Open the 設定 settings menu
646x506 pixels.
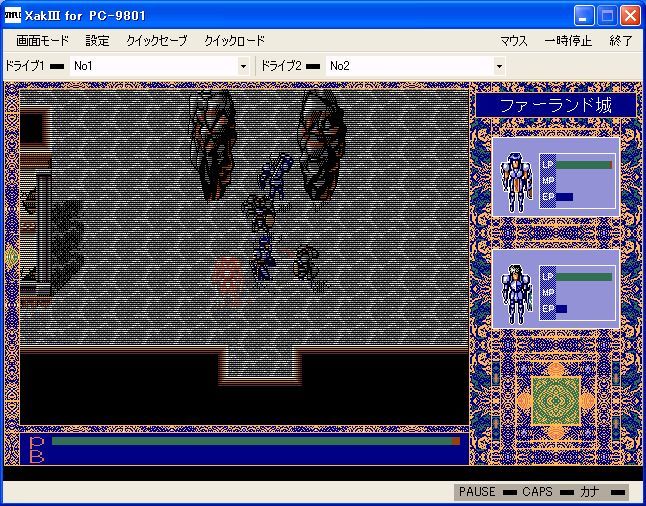point(98,41)
